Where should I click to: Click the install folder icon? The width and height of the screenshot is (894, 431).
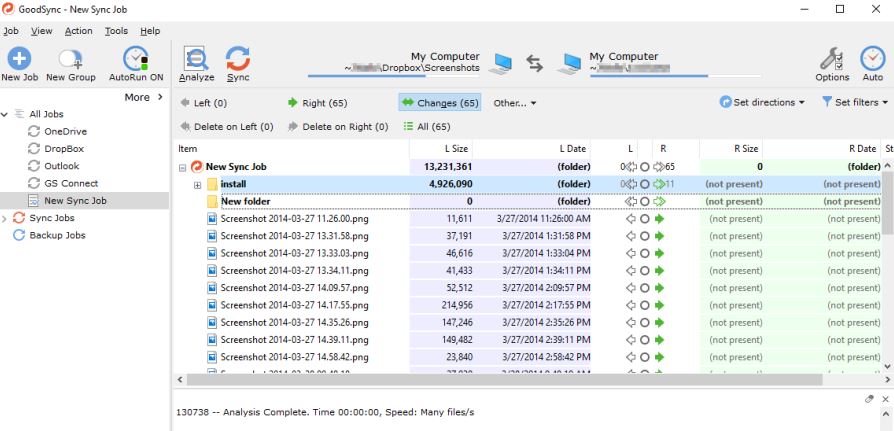click(213, 184)
